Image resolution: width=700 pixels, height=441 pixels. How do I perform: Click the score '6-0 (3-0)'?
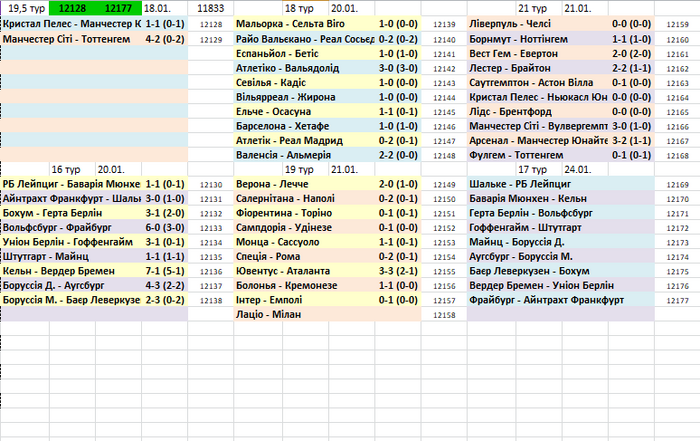[x=165, y=228]
